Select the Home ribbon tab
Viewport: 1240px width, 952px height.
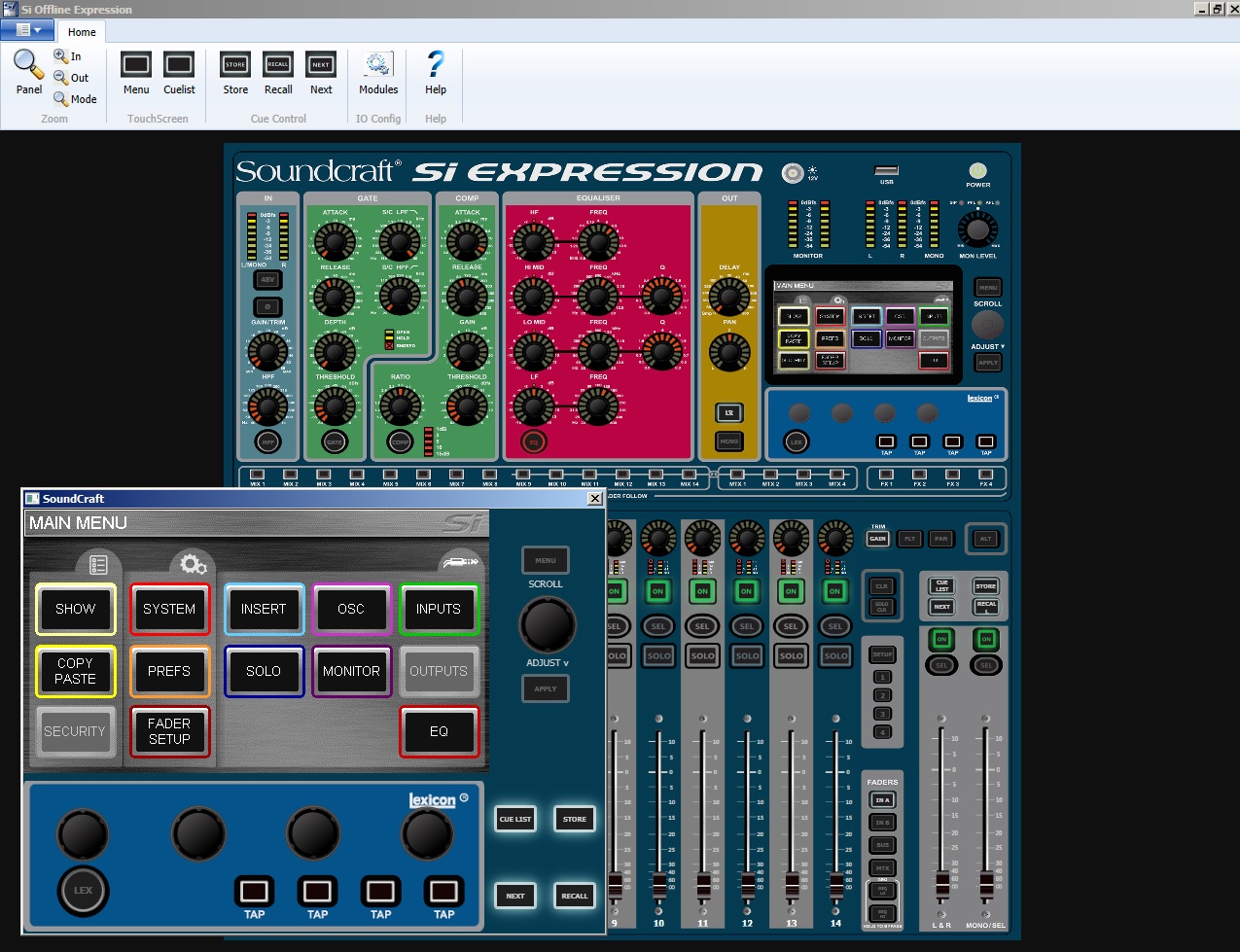pyautogui.click(x=82, y=32)
